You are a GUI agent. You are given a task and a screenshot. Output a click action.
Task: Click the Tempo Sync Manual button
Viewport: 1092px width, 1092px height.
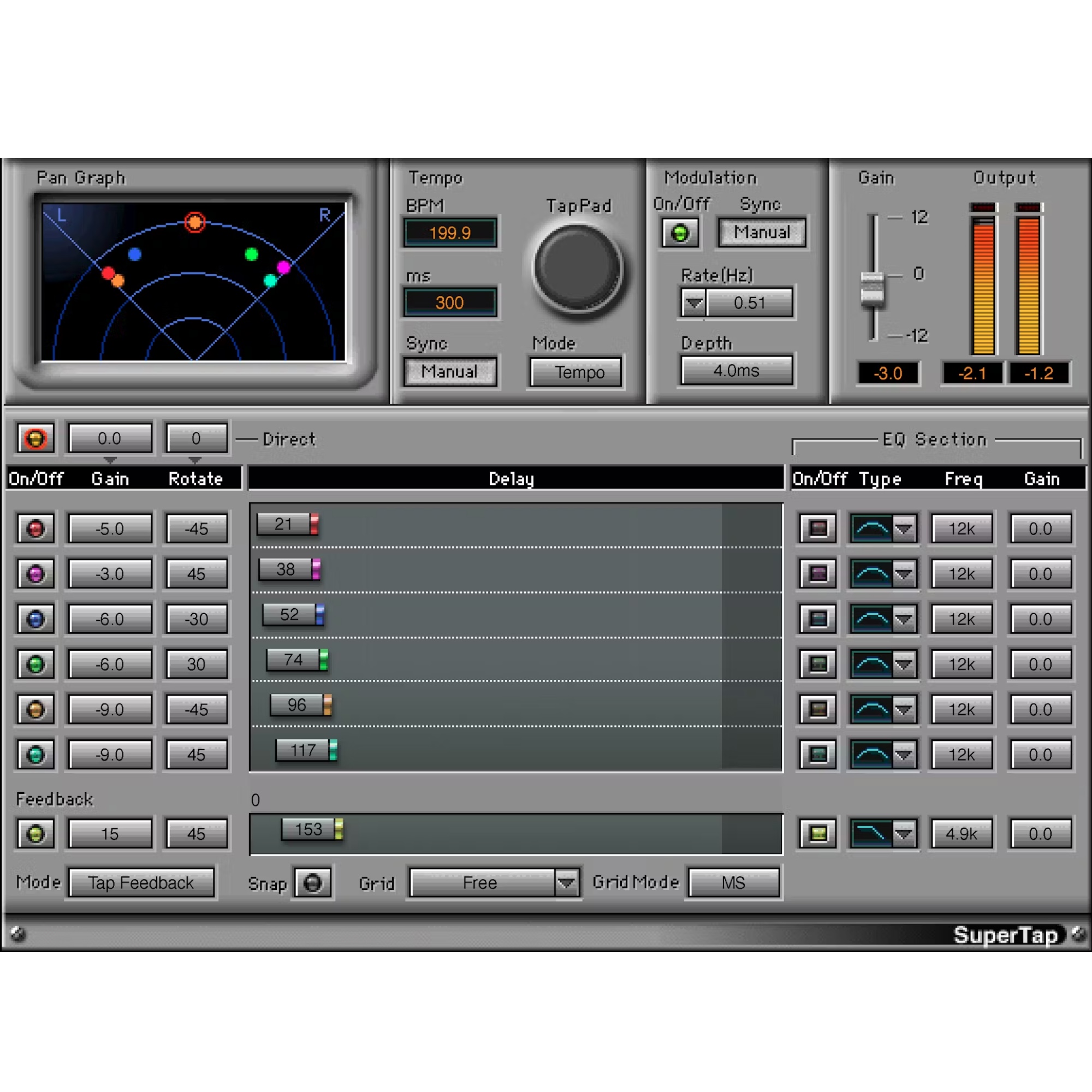point(450,371)
